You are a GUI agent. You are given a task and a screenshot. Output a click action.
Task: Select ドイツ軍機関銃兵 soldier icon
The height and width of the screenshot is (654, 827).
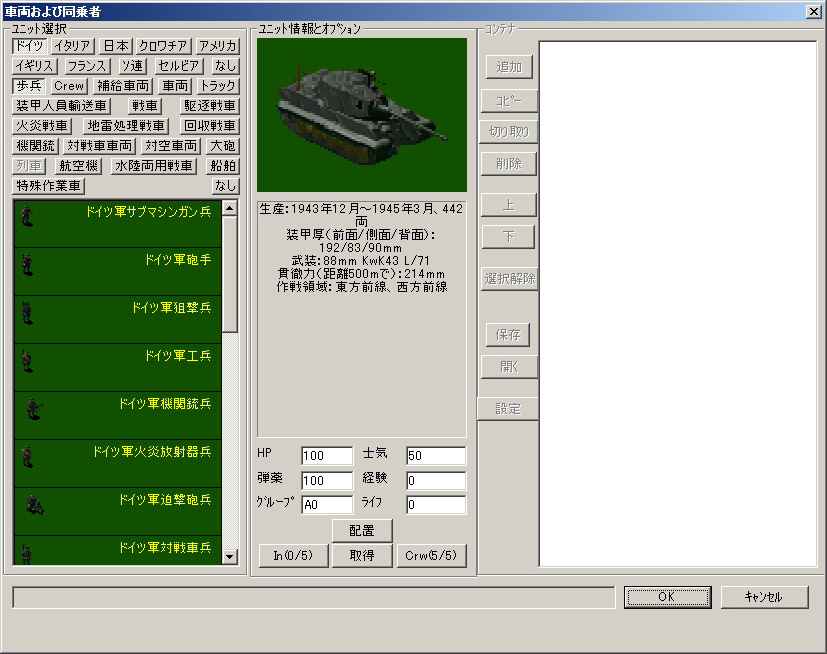coord(34,409)
